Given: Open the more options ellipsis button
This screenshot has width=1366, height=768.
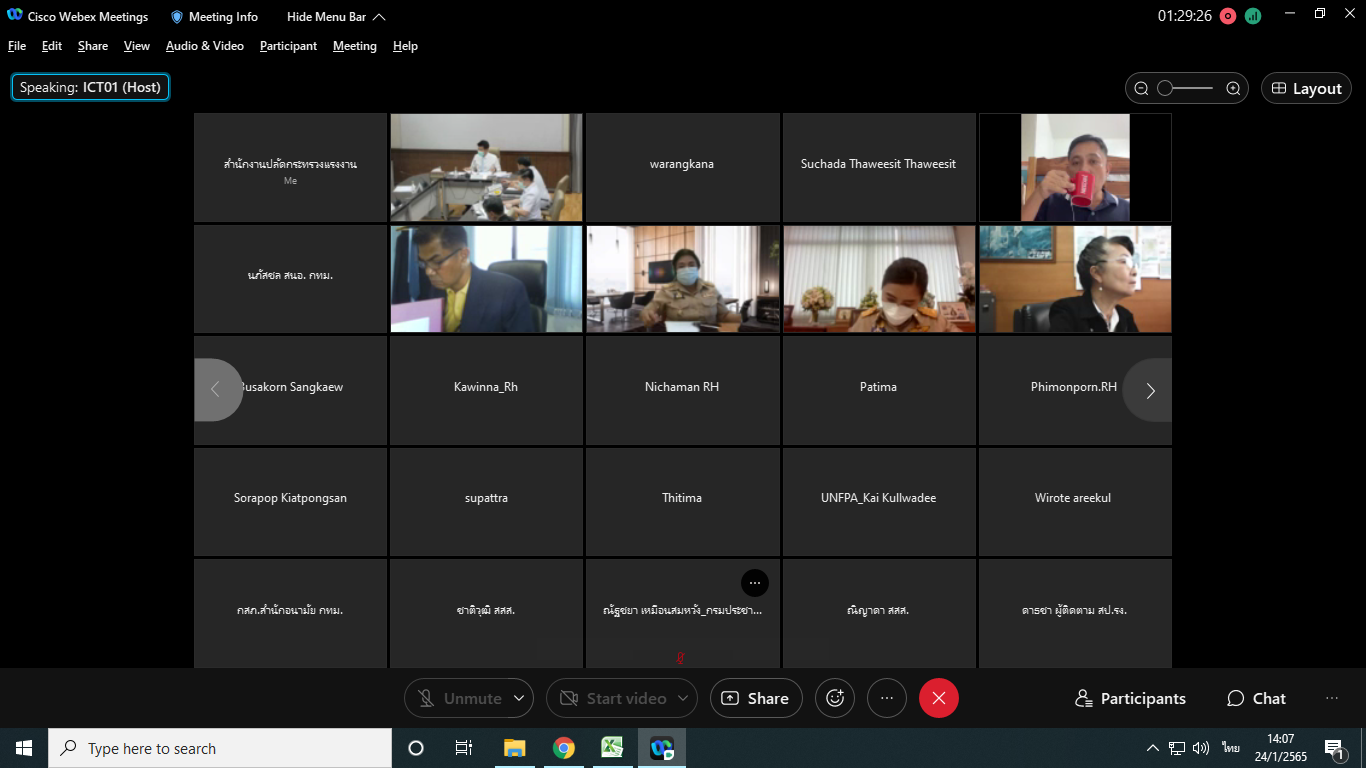Looking at the screenshot, I should point(886,698).
